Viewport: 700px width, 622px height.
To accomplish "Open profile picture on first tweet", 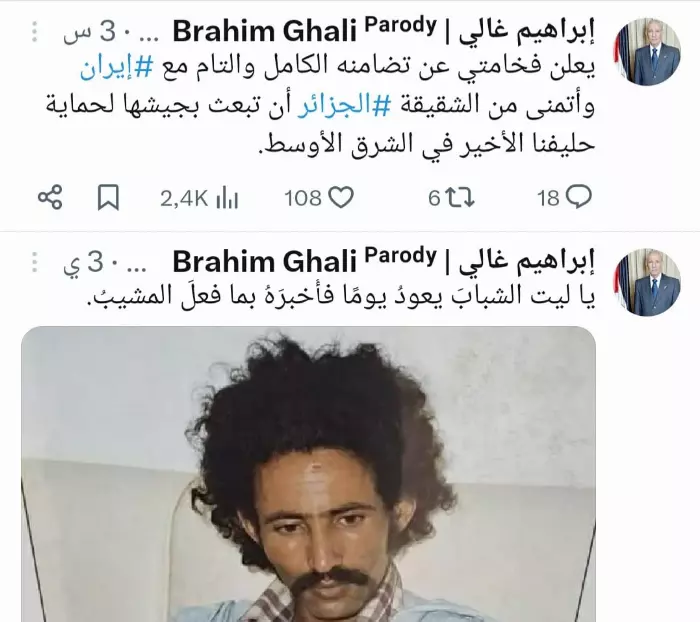I will pos(648,52).
